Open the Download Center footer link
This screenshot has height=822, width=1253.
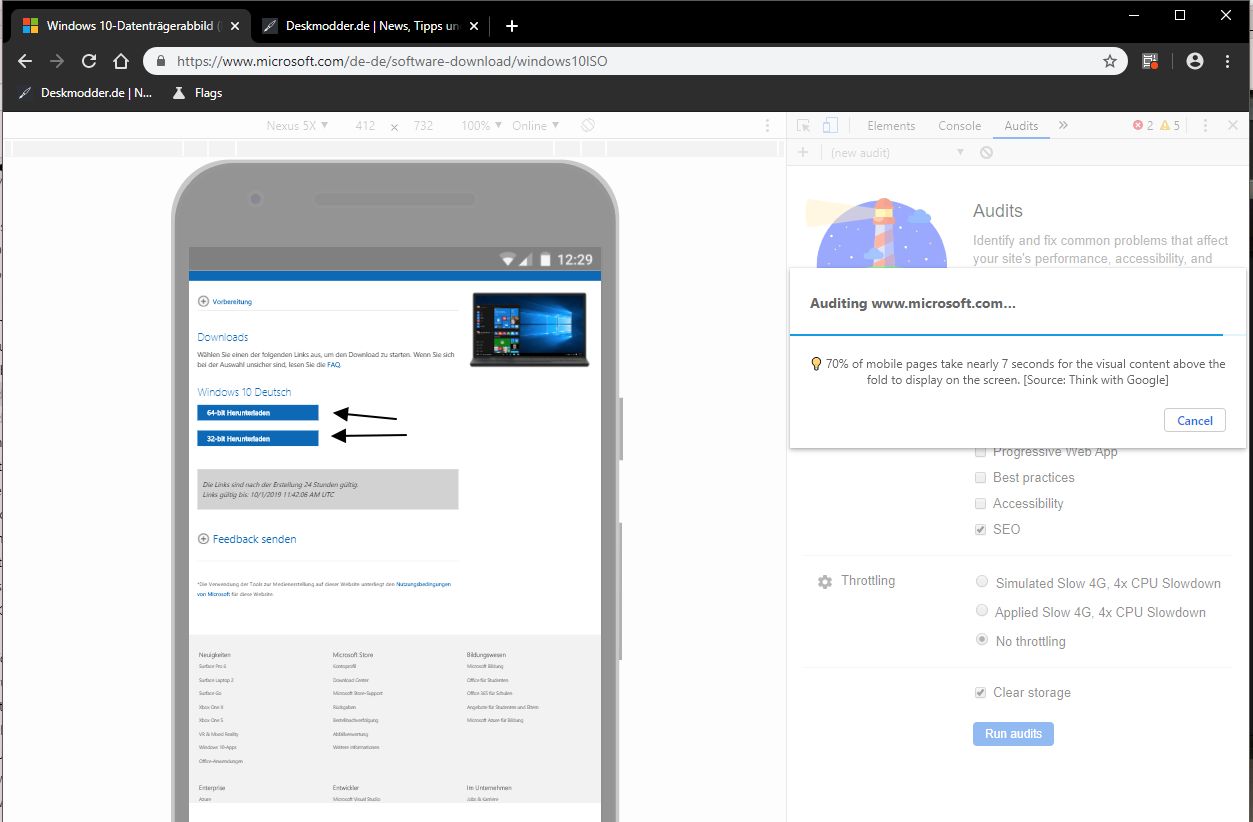(351, 680)
